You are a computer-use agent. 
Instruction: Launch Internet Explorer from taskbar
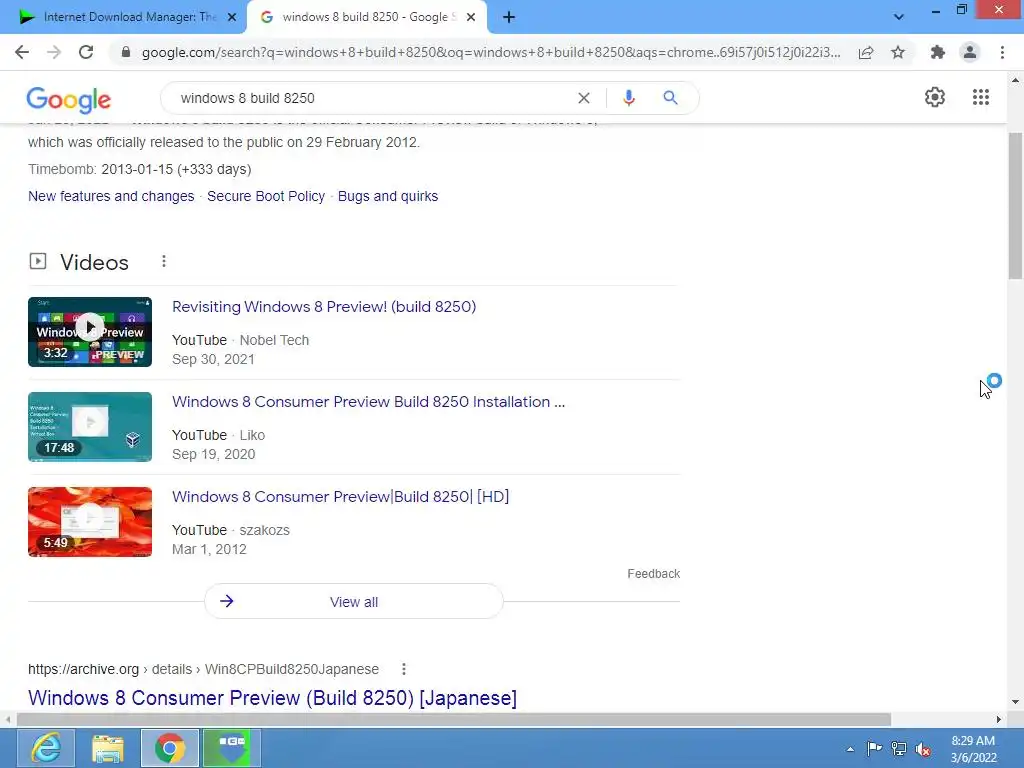coord(46,748)
